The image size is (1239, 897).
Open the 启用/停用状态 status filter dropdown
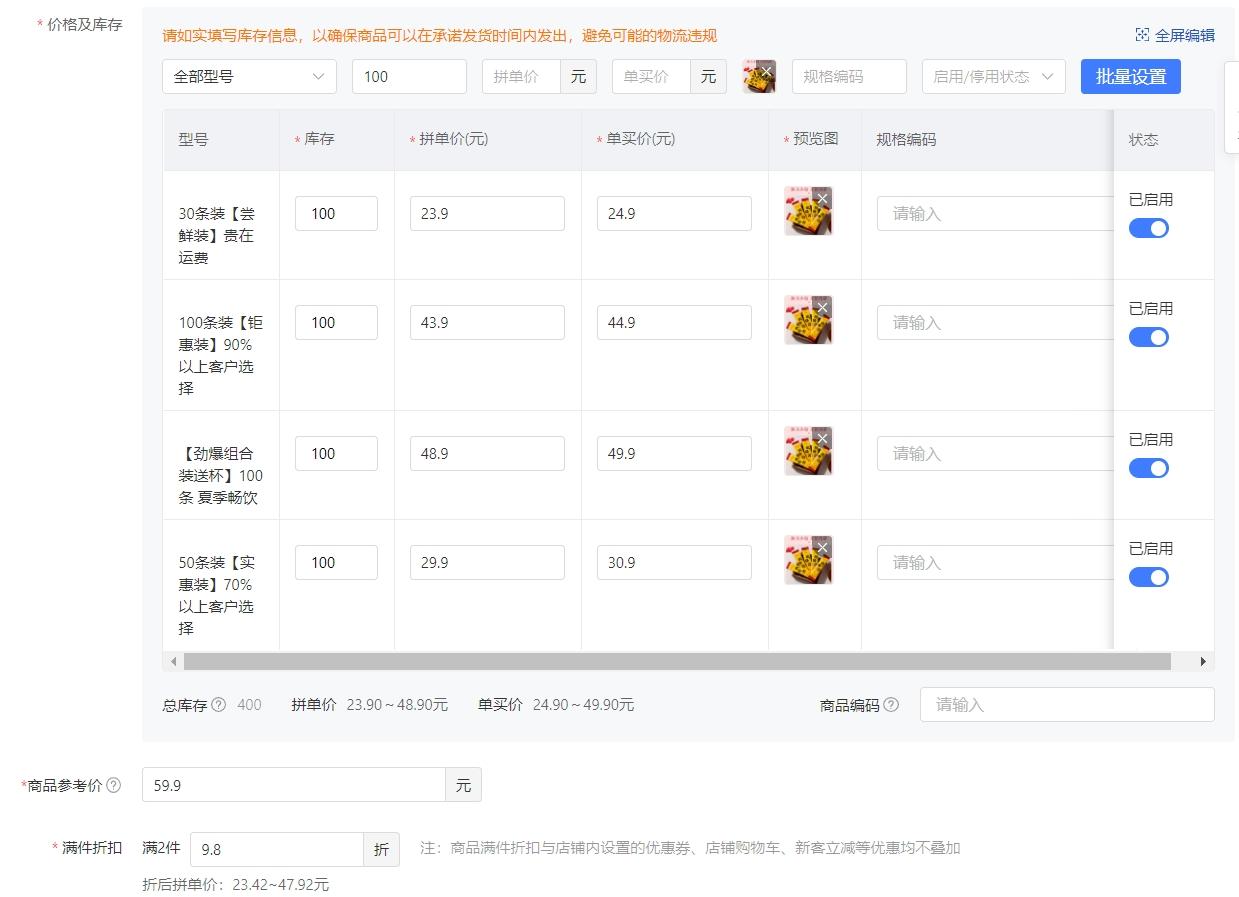pyautogui.click(x=993, y=76)
